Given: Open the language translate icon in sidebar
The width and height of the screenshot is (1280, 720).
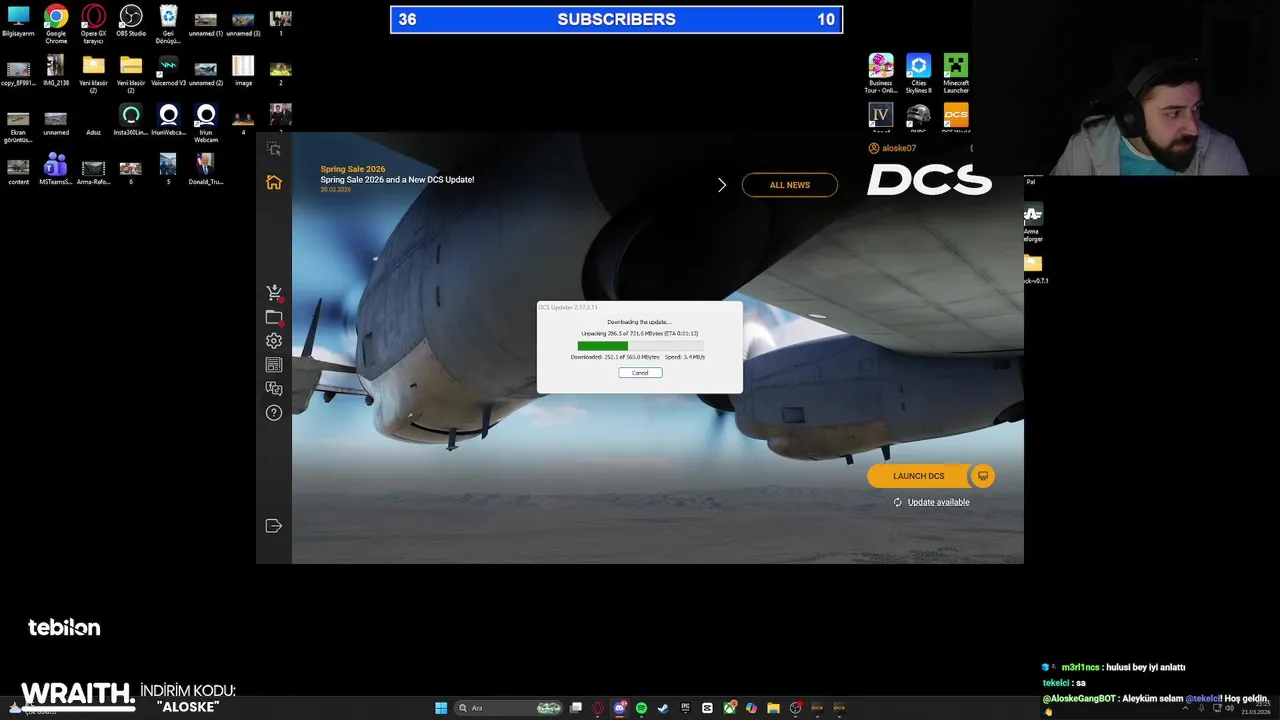Looking at the screenshot, I should pos(273,389).
